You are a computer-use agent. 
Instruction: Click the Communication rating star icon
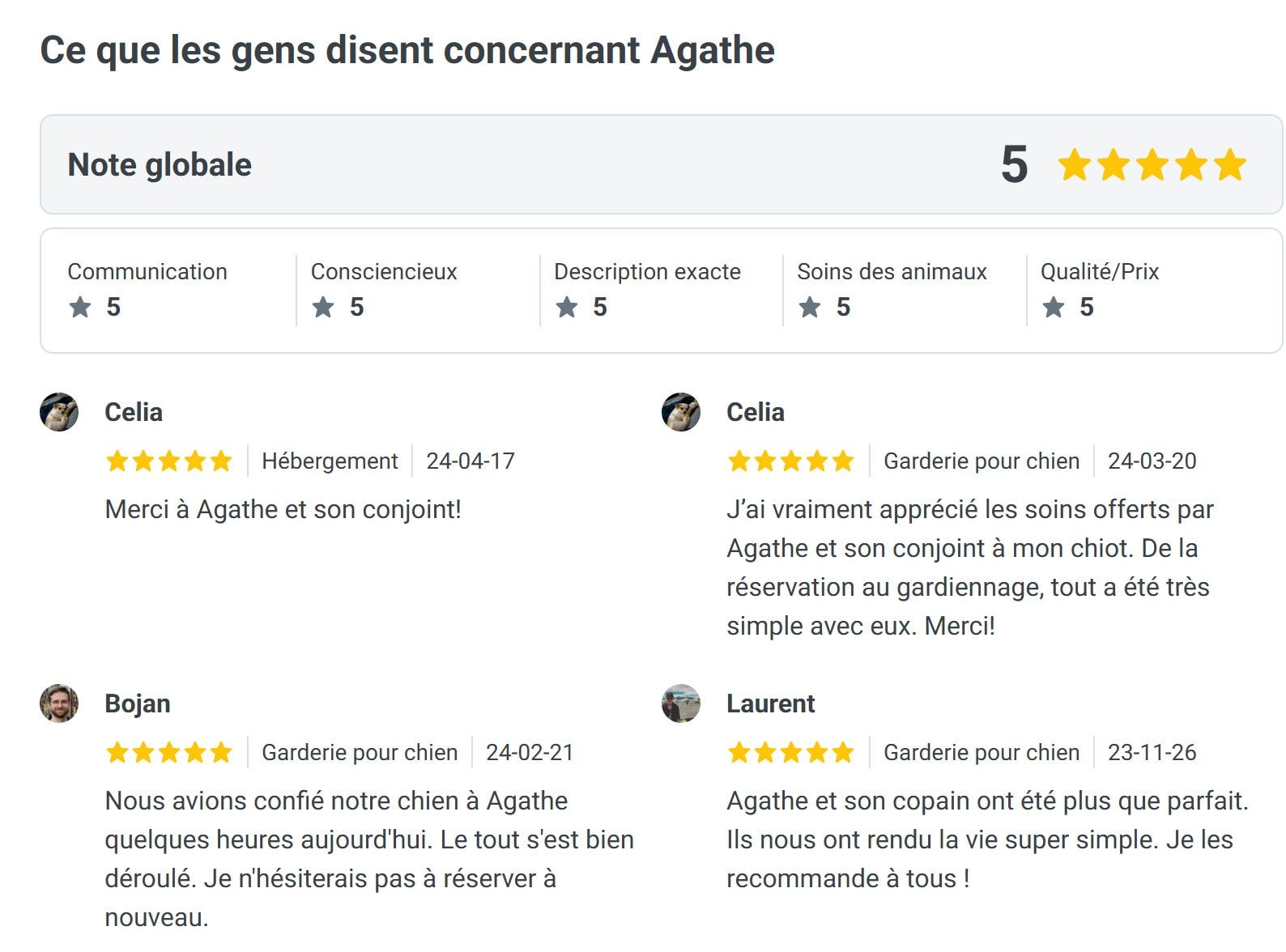[x=80, y=308]
